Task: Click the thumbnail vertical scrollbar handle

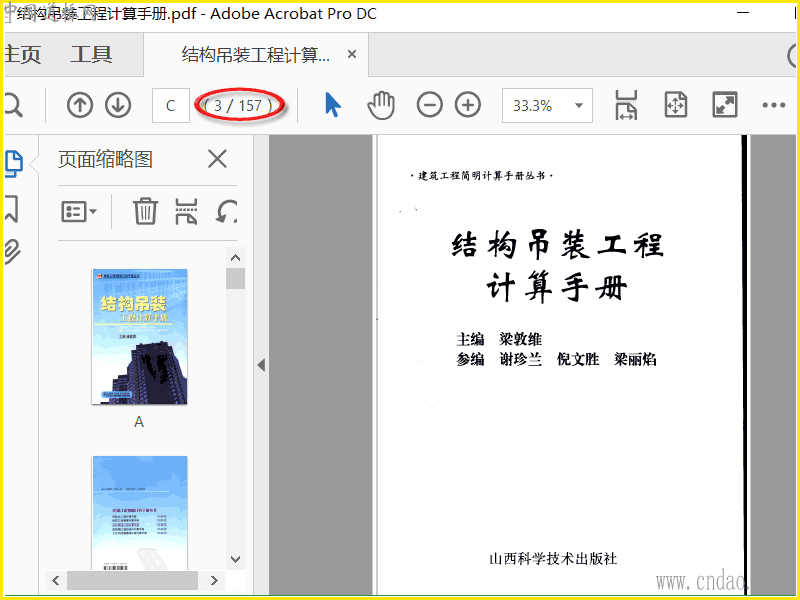Action: (235, 279)
